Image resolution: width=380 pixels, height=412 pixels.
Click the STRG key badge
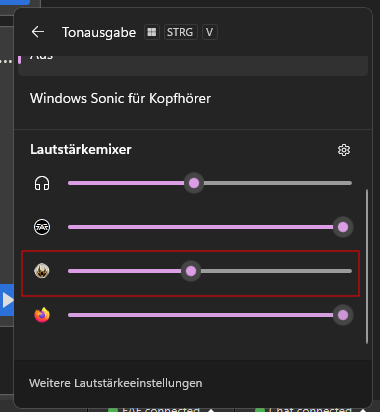180,32
